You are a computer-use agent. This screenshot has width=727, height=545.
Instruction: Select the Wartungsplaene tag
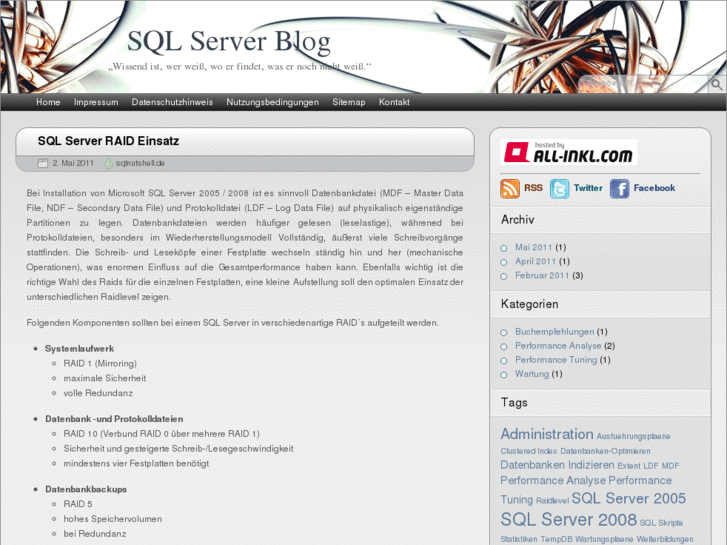tap(604, 539)
